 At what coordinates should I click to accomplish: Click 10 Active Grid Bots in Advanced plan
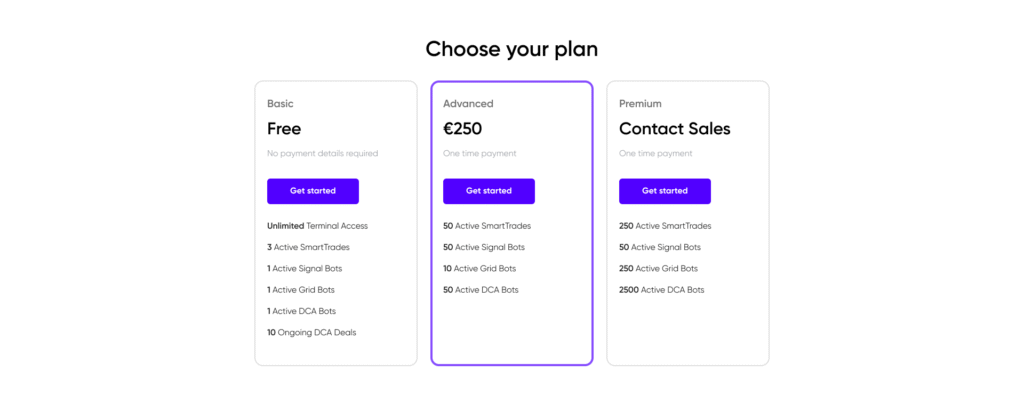(479, 268)
